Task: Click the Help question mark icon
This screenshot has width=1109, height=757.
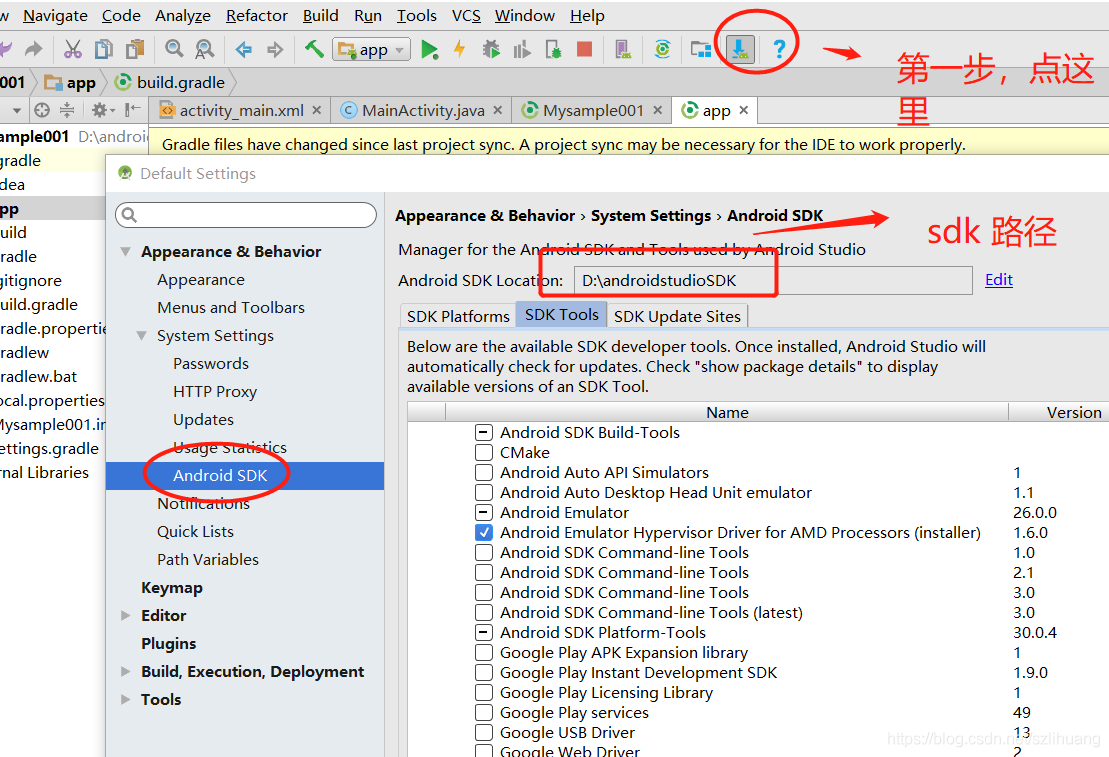Action: click(779, 50)
